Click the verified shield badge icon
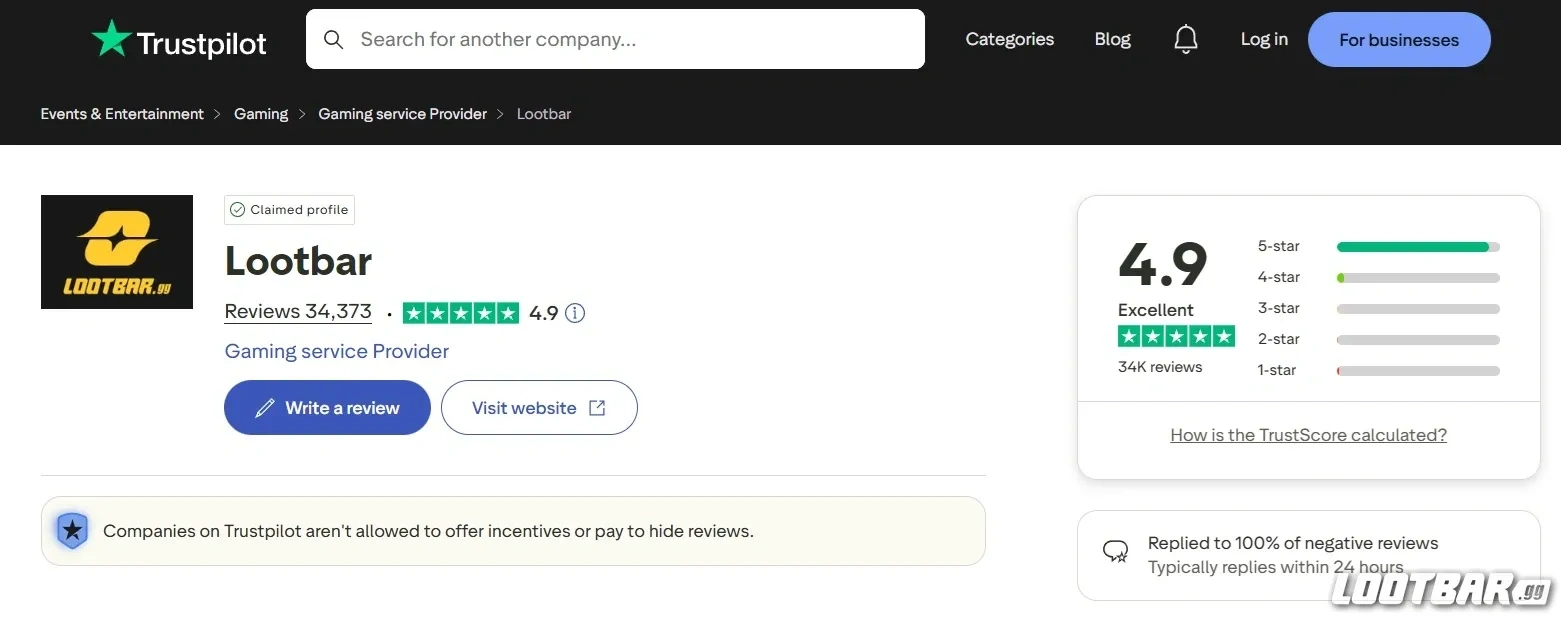 click(x=72, y=531)
